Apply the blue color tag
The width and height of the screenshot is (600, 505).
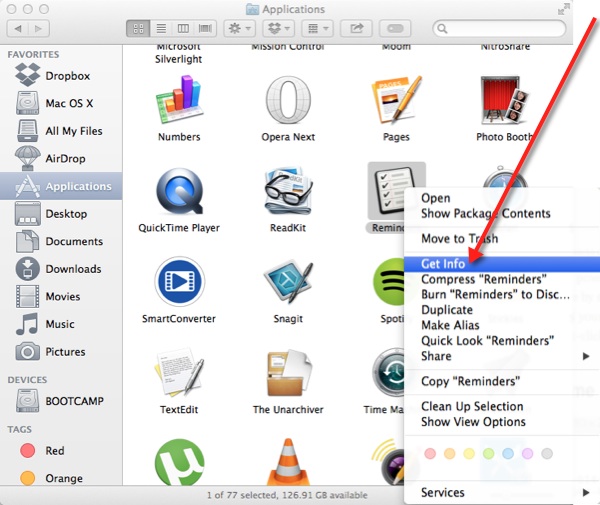coord(508,454)
